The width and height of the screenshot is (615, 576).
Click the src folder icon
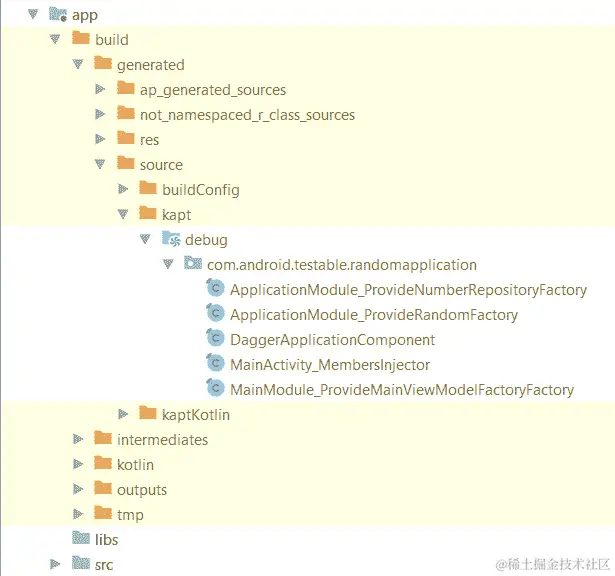pyautogui.click(x=81, y=563)
